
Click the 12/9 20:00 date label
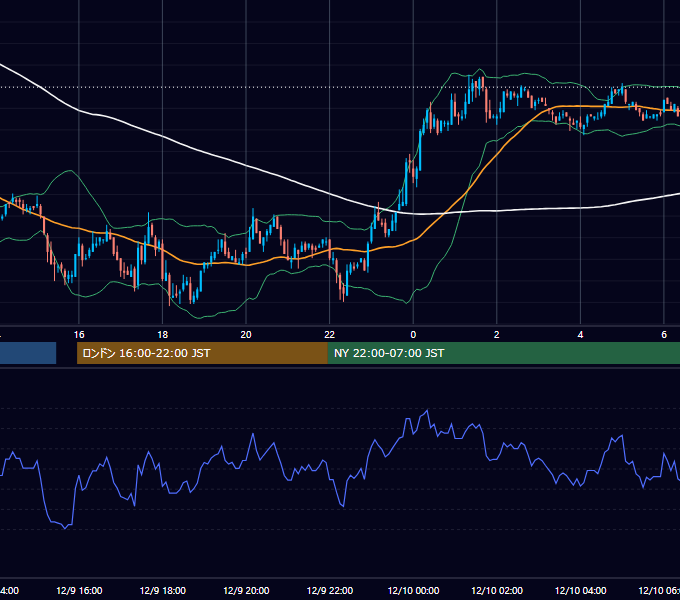click(x=246, y=590)
